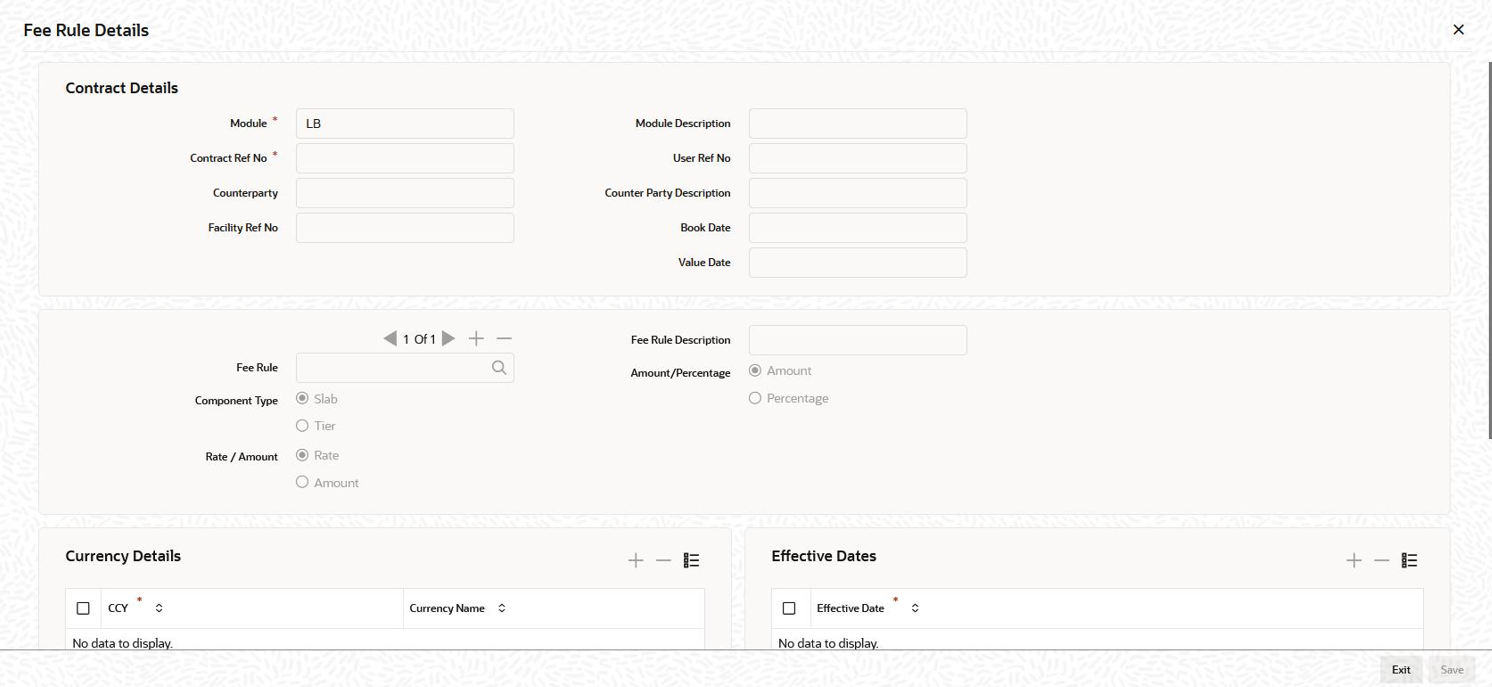Add row in Currency Details
This screenshot has width=1492, height=687.
[x=636, y=560]
